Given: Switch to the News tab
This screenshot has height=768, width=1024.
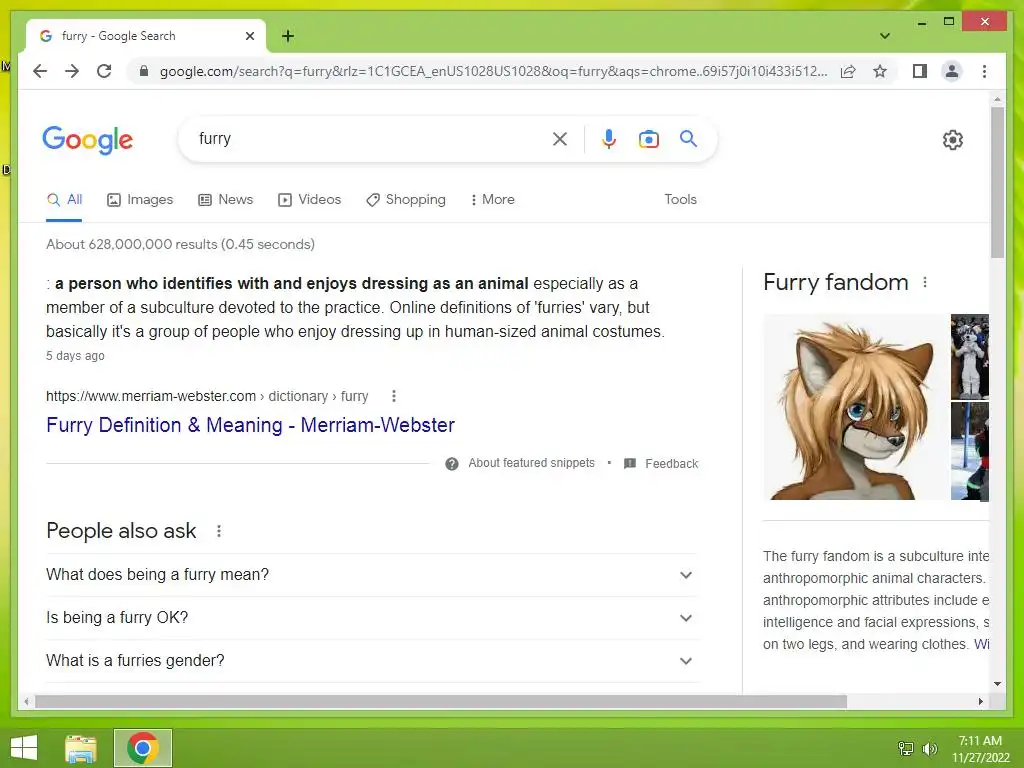Looking at the screenshot, I should point(225,200).
